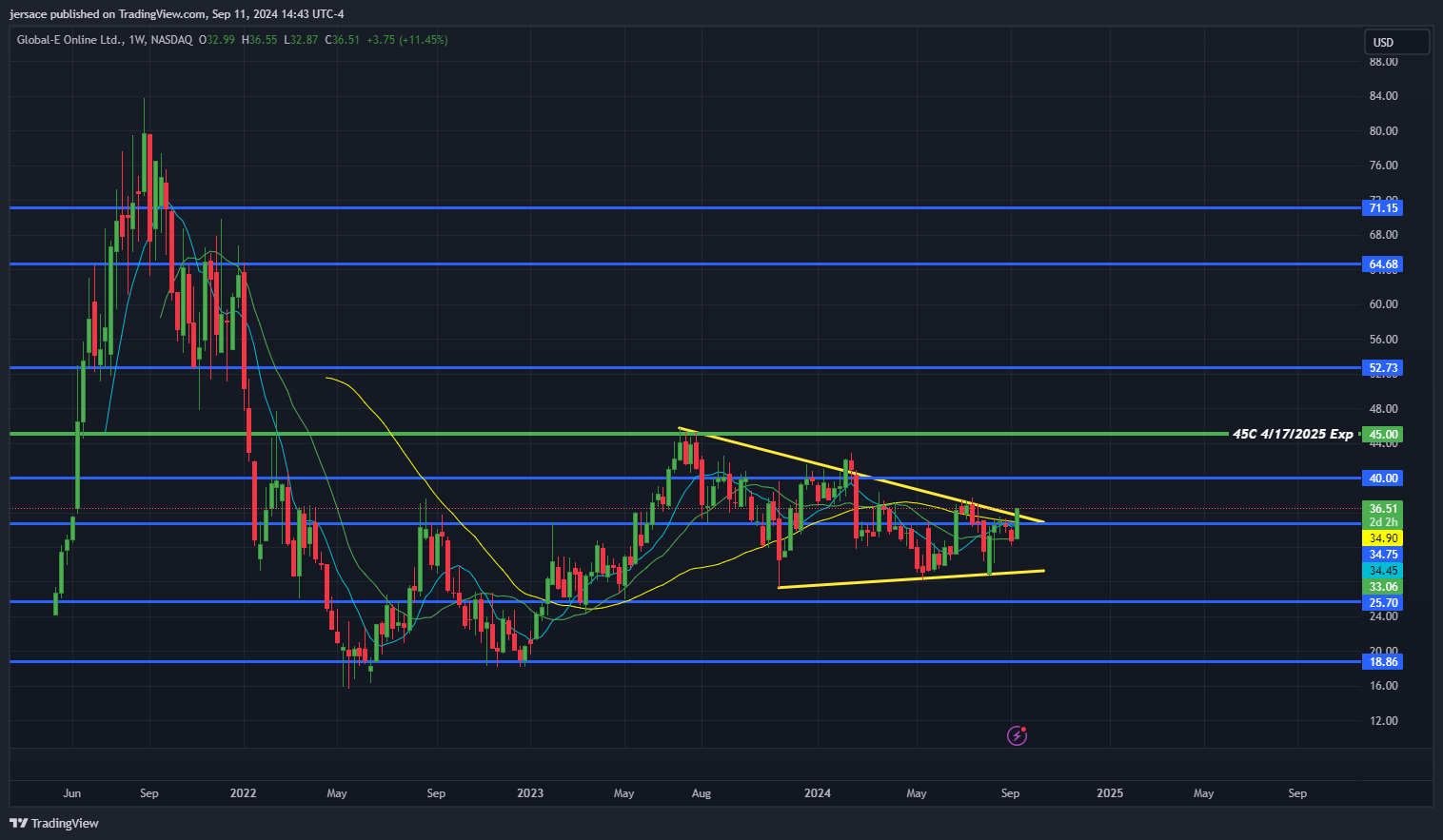Click the horizontal line at 71.15
Viewport: 1443px width, 840px height.
point(685,207)
